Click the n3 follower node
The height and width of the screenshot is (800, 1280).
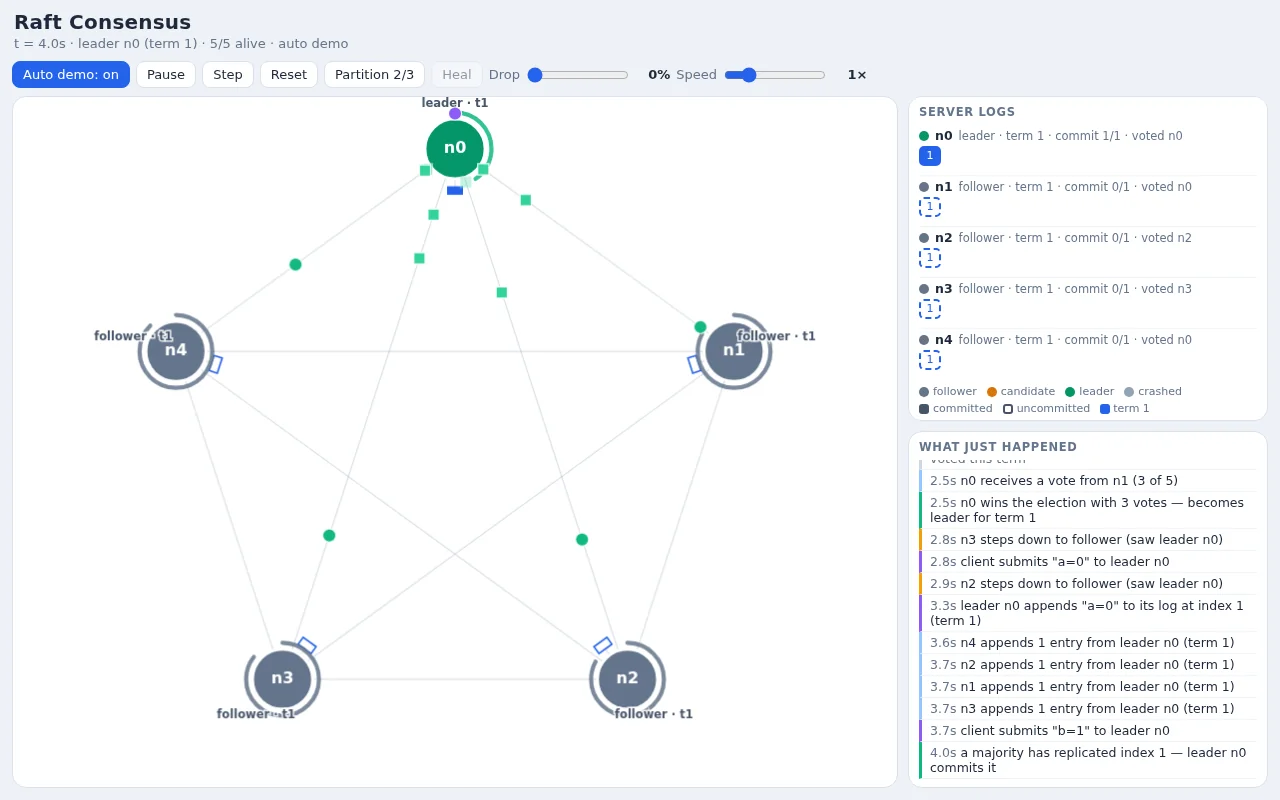[282, 679]
